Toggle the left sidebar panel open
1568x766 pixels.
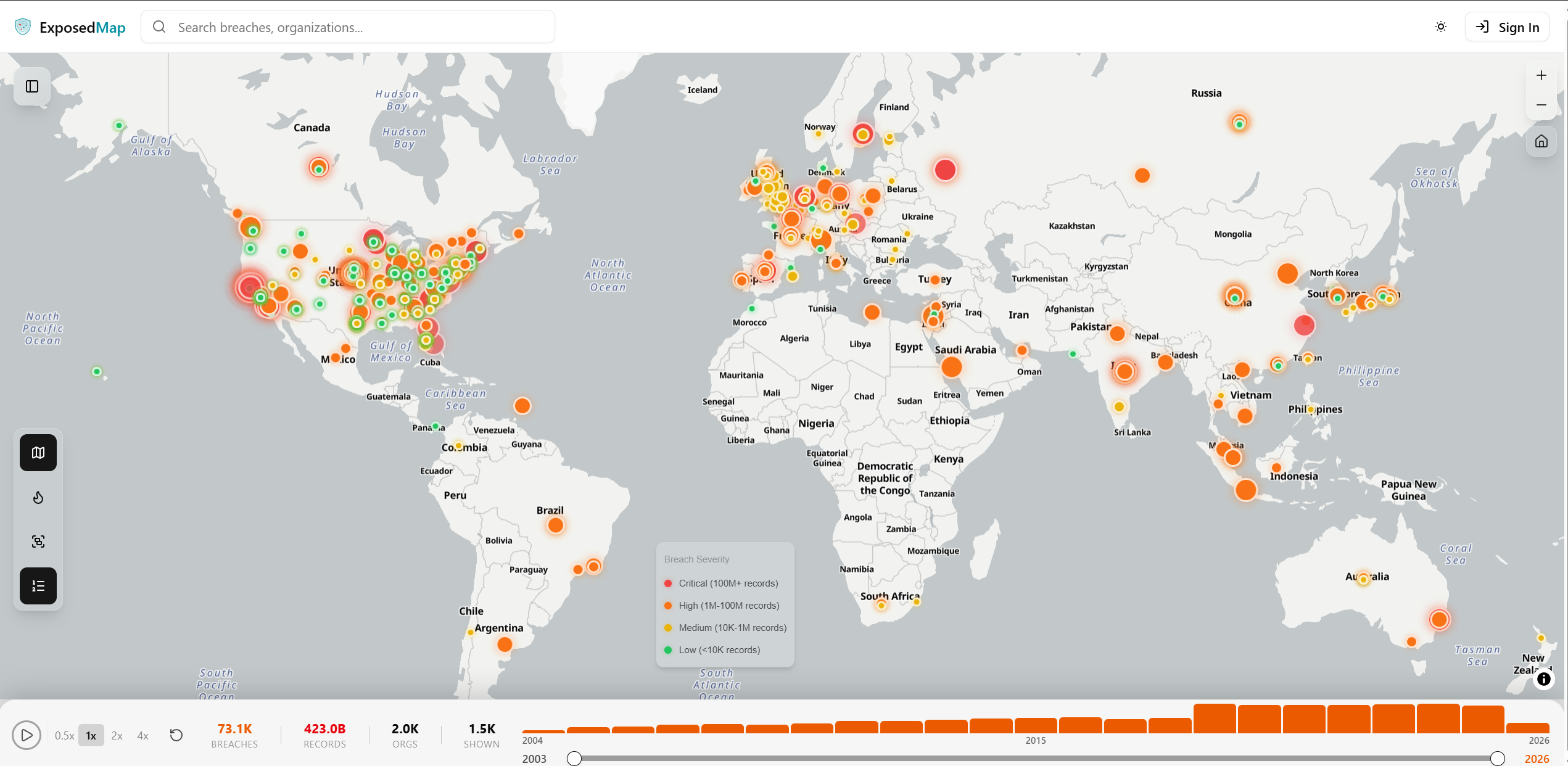32,86
